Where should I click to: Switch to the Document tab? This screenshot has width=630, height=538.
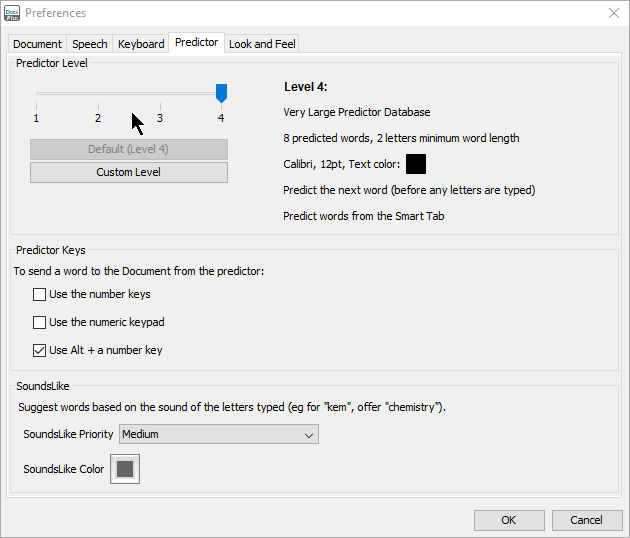coord(37,44)
